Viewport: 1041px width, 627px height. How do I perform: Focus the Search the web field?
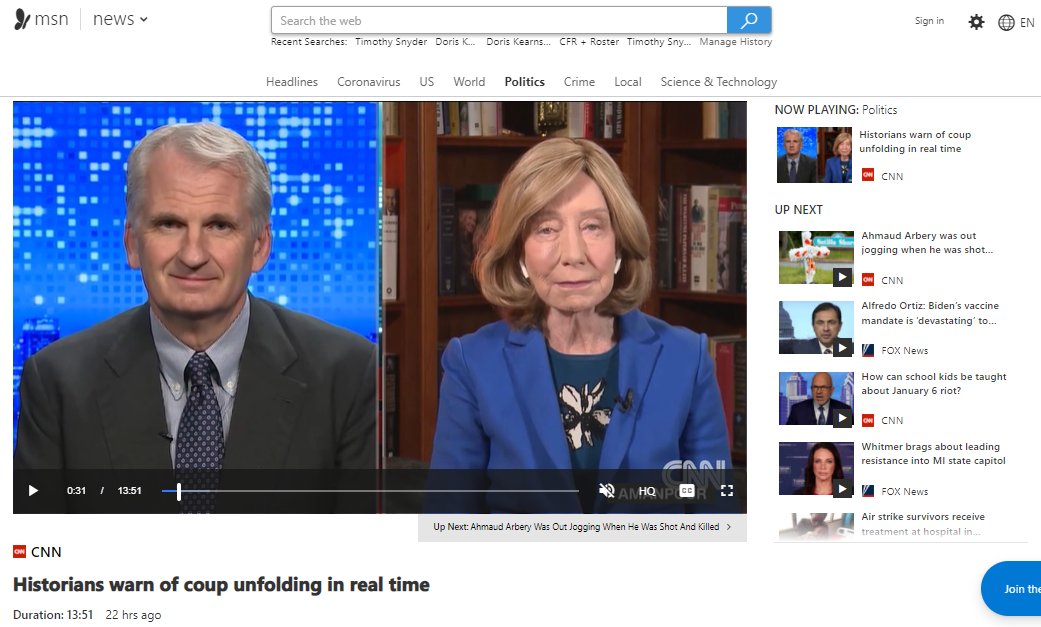click(x=499, y=21)
